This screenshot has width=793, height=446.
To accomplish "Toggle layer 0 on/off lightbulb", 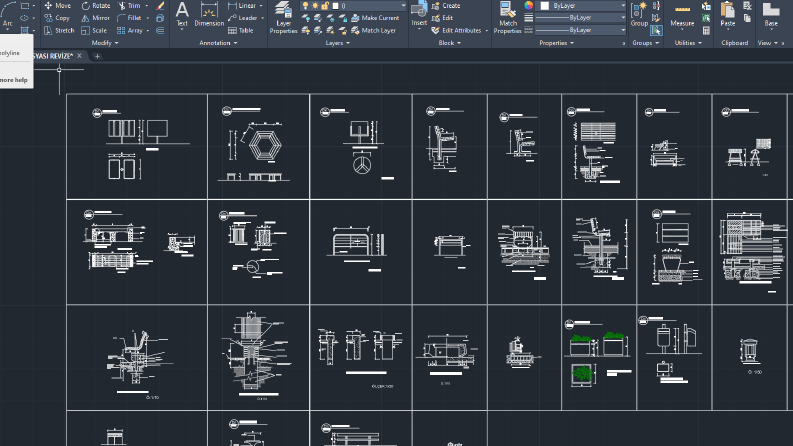I will 305,6.
